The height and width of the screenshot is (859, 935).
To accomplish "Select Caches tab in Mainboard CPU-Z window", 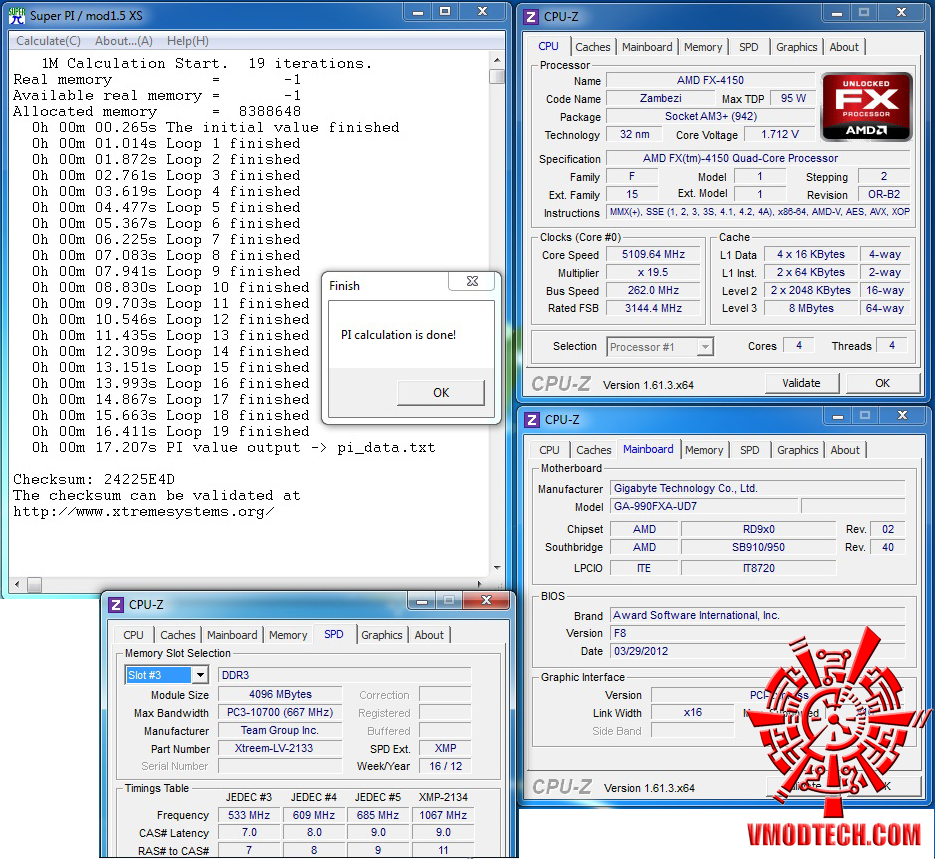I will coord(594,450).
